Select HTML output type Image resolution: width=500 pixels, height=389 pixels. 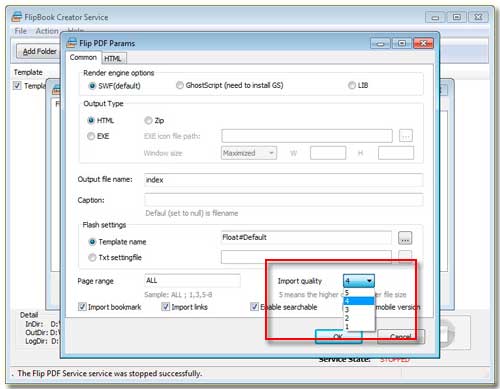click(x=91, y=120)
